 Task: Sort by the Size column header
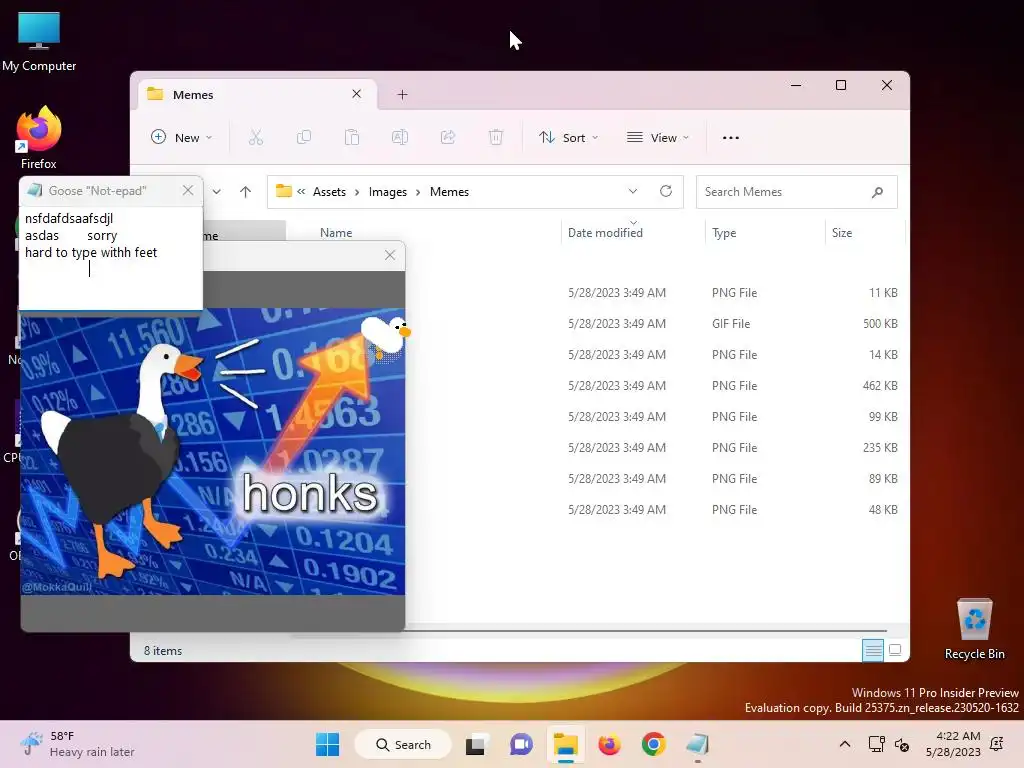pyautogui.click(x=842, y=233)
